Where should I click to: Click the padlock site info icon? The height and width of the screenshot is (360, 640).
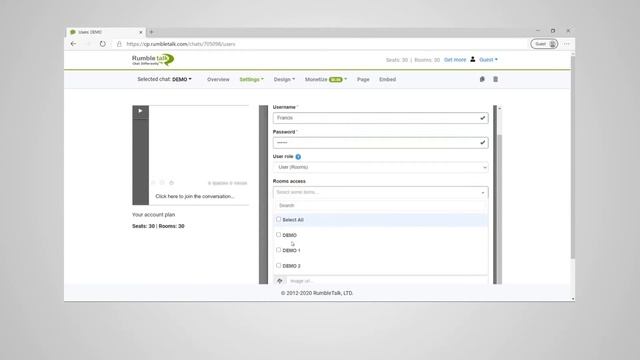119,44
